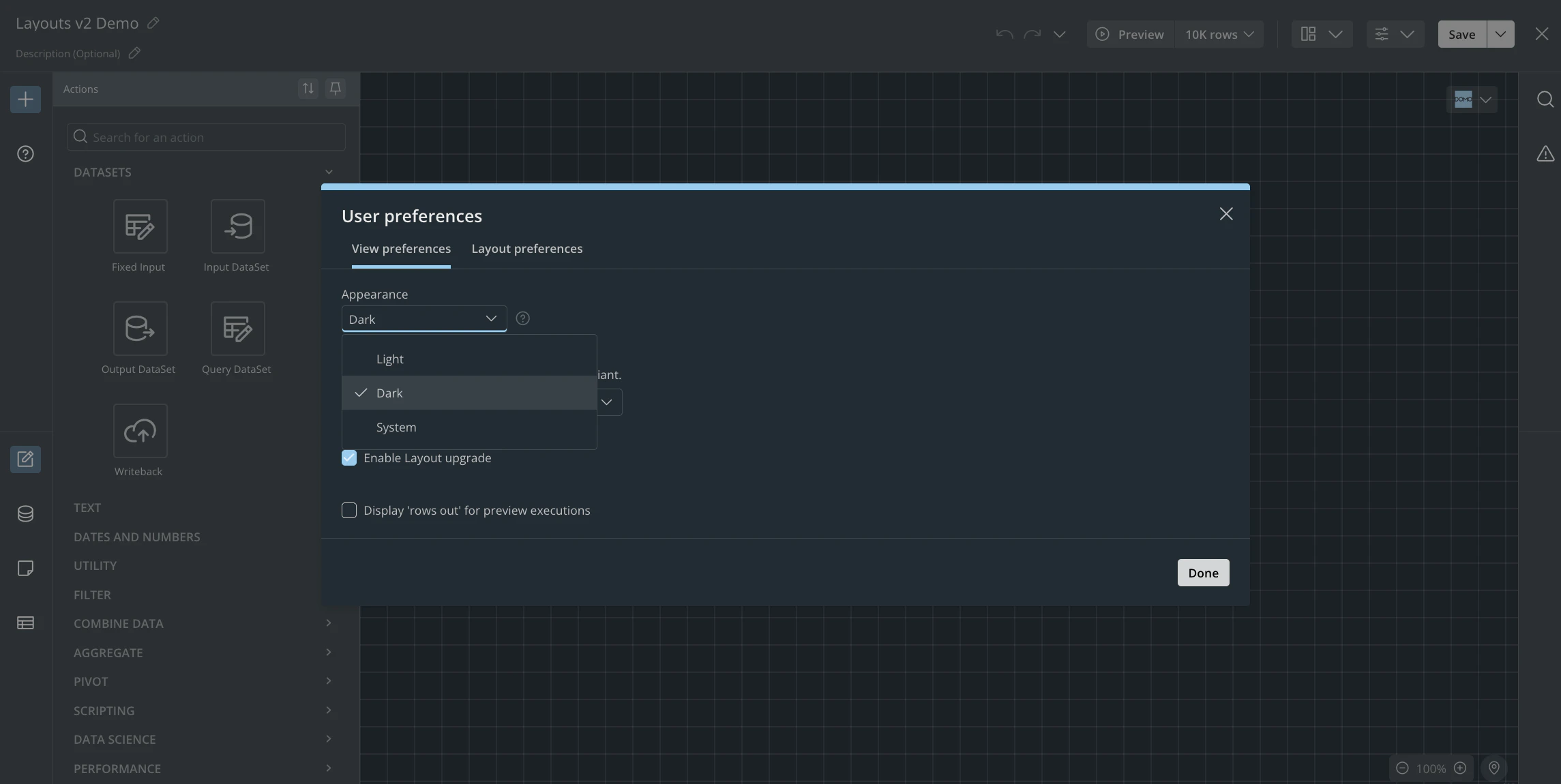The height and width of the screenshot is (784, 1561).
Task: Open the 10K rows dropdown
Action: 1219,34
